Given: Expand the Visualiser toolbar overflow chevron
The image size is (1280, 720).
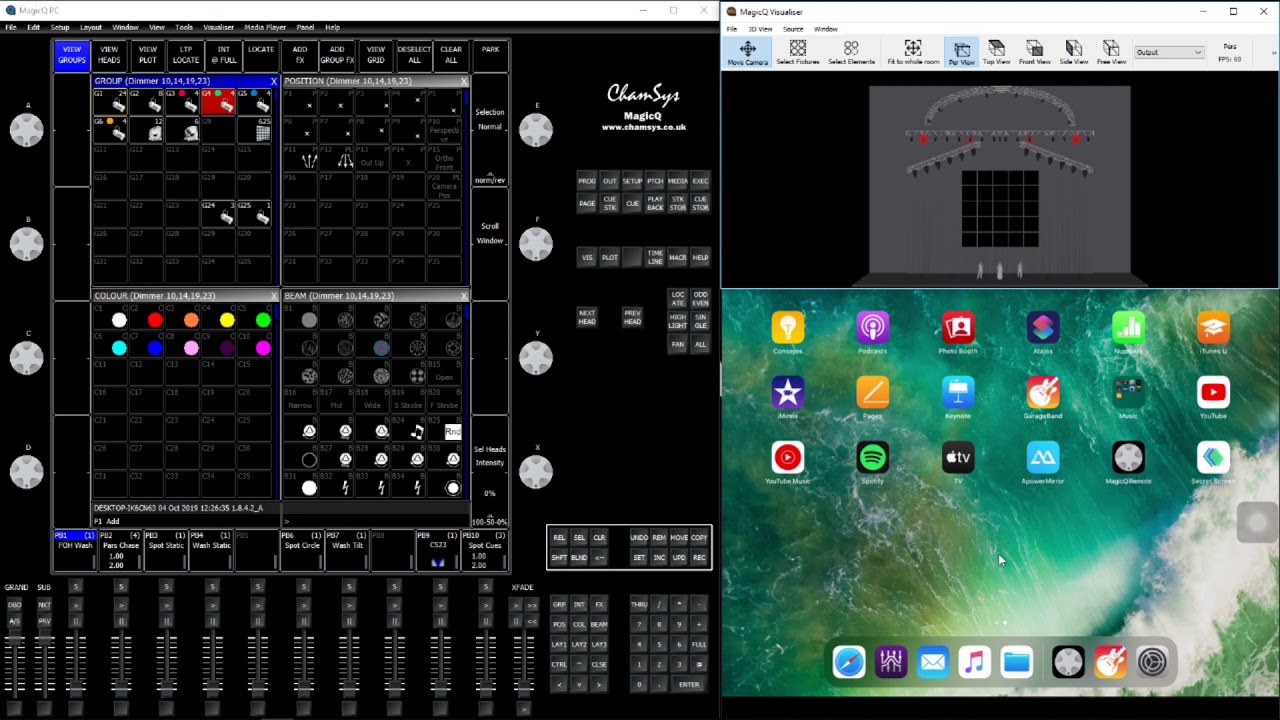Looking at the screenshot, I should pyautogui.click(x=1275, y=52).
